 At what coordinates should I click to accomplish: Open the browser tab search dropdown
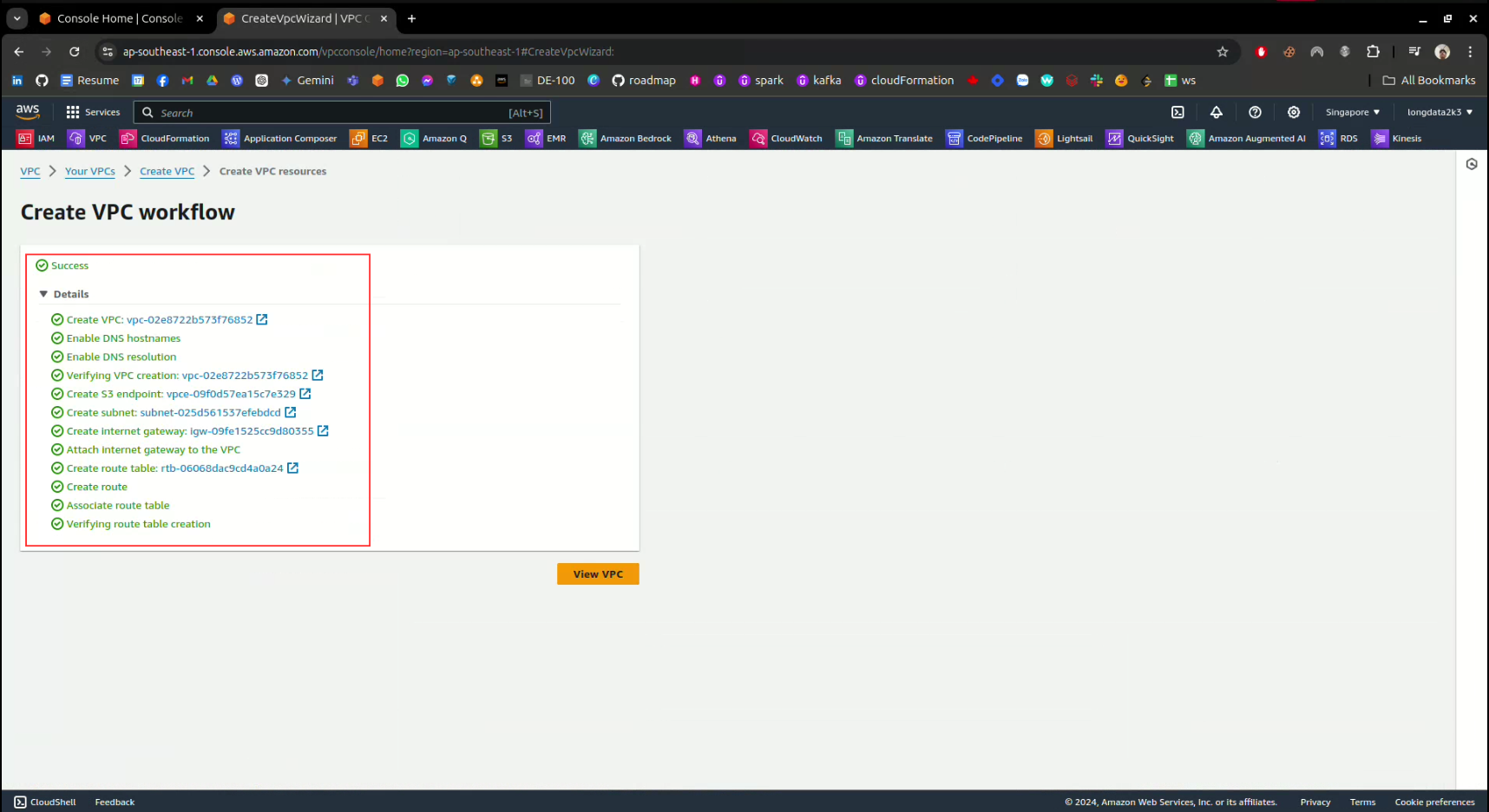17,18
